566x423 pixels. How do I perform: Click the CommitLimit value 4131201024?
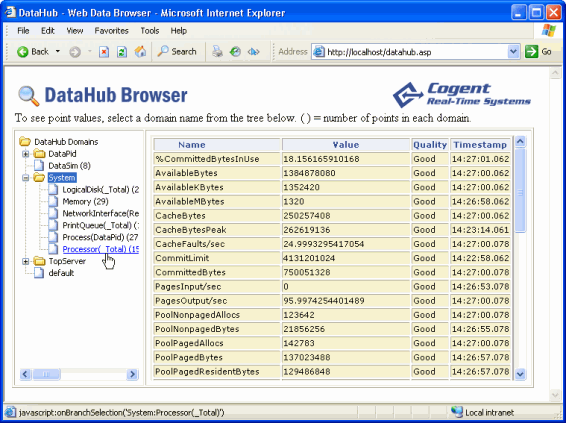(346, 258)
